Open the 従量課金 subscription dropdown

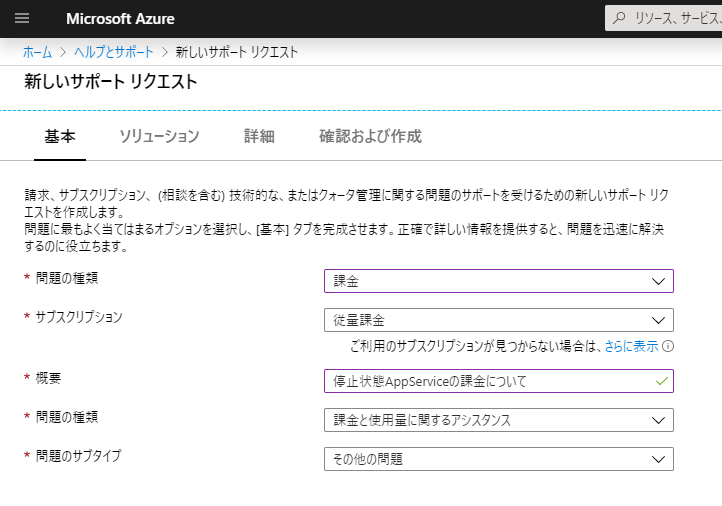click(x=499, y=320)
